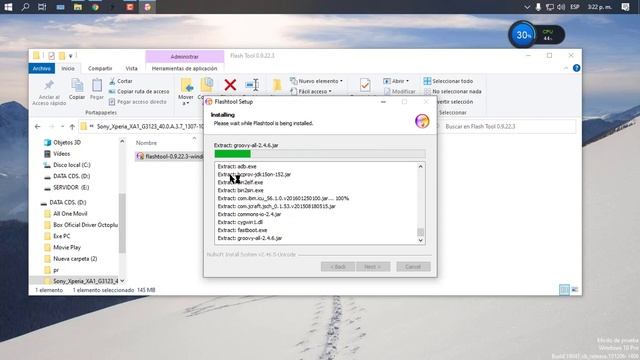Click Copiar ruta de acceso
Screen dimensions: 640x360
click(x=139, y=91)
